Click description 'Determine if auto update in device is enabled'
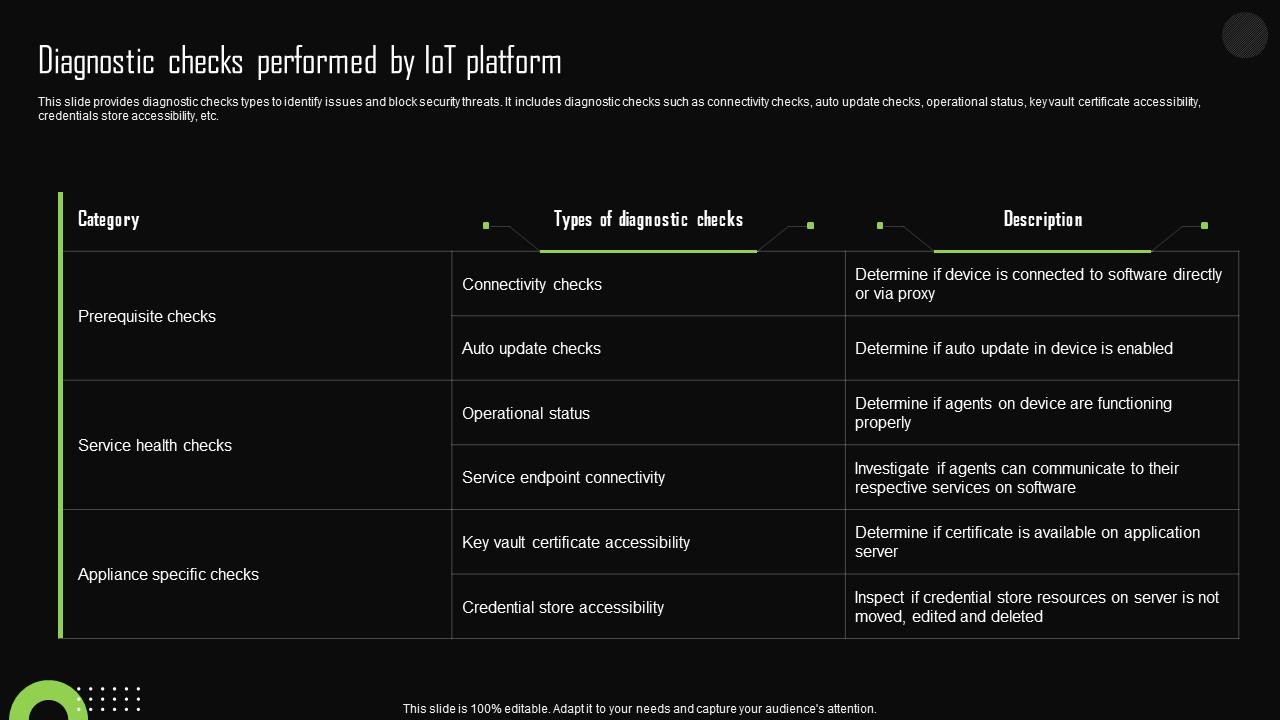Viewport: 1280px width, 720px height. point(1042,348)
